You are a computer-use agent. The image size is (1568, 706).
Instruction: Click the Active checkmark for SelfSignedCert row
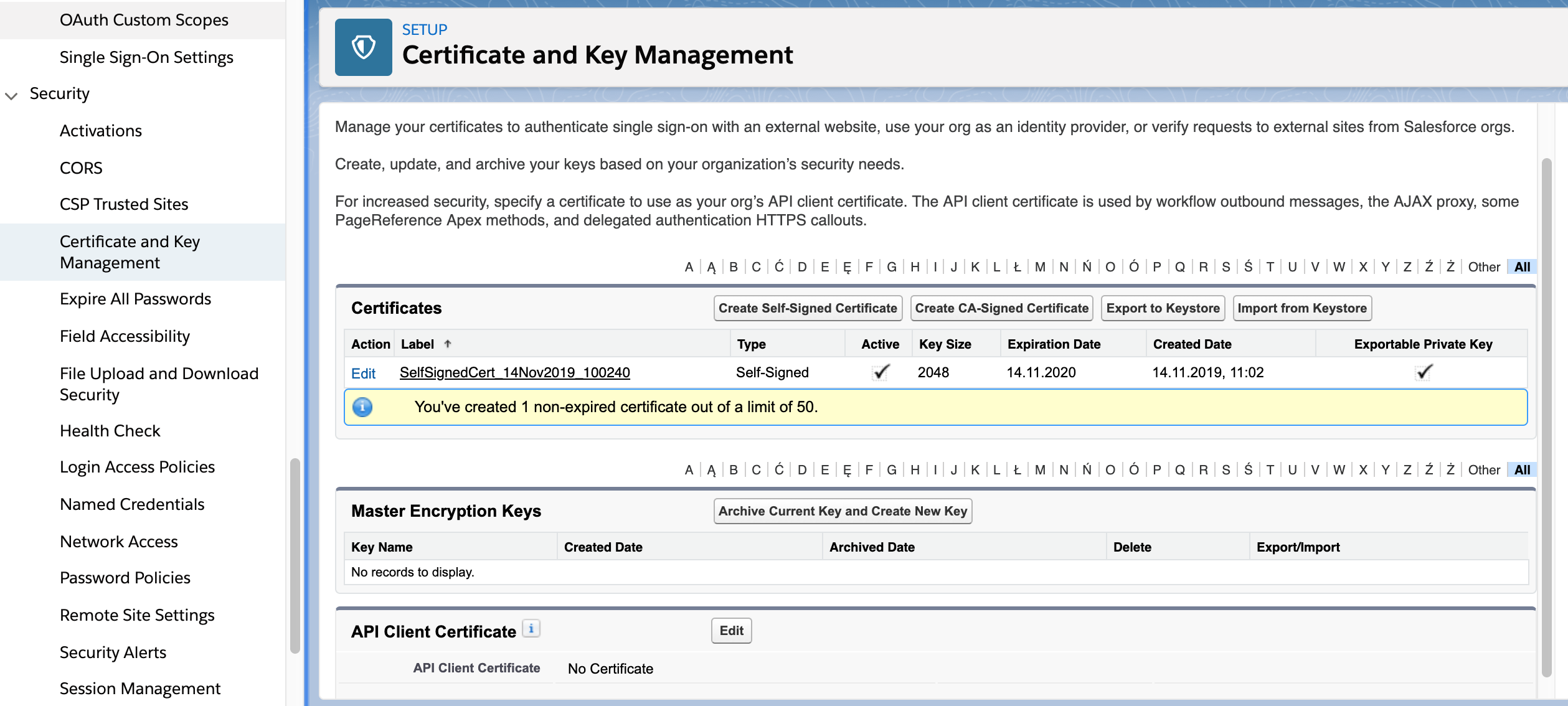tap(880, 372)
